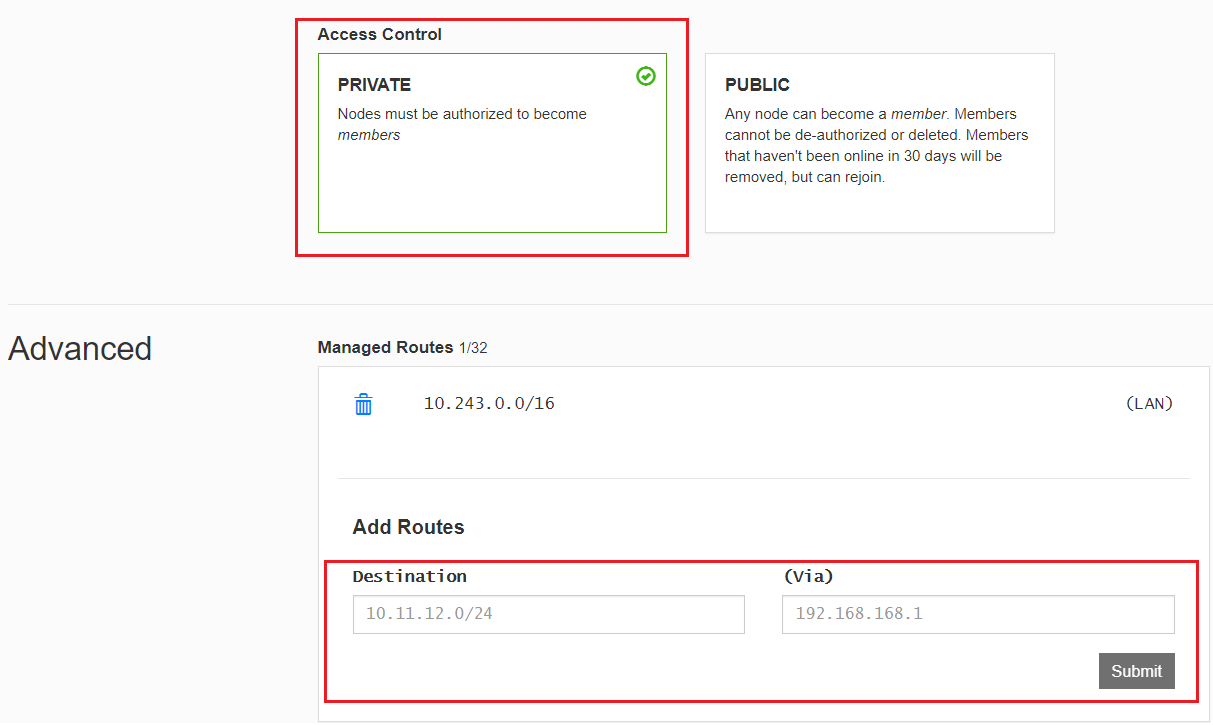Click the (Via) field label

coord(808,576)
